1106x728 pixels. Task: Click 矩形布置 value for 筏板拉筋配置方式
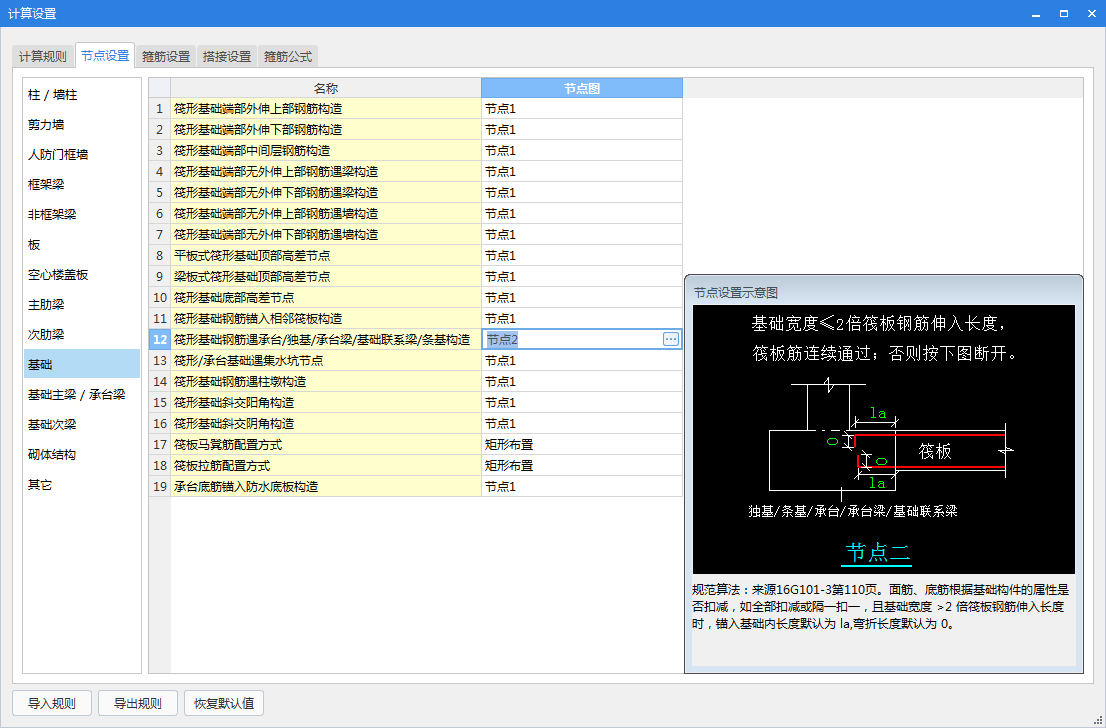pos(582,466)
